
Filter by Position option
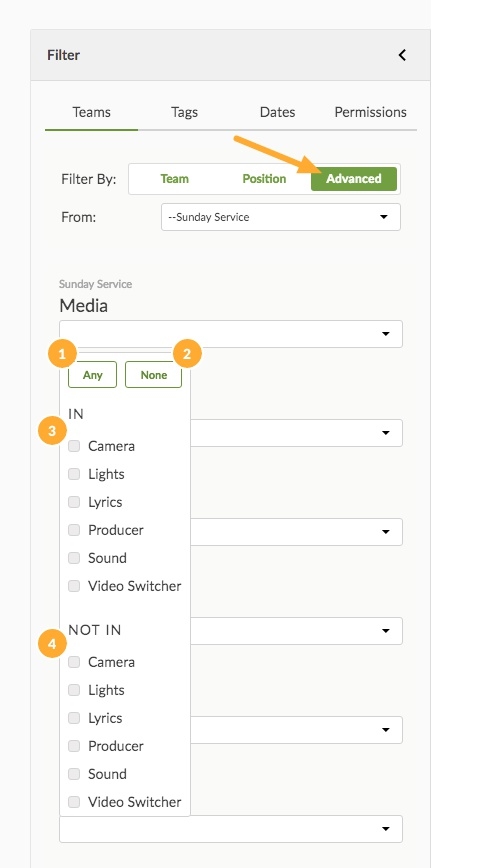tap(264, 179)
